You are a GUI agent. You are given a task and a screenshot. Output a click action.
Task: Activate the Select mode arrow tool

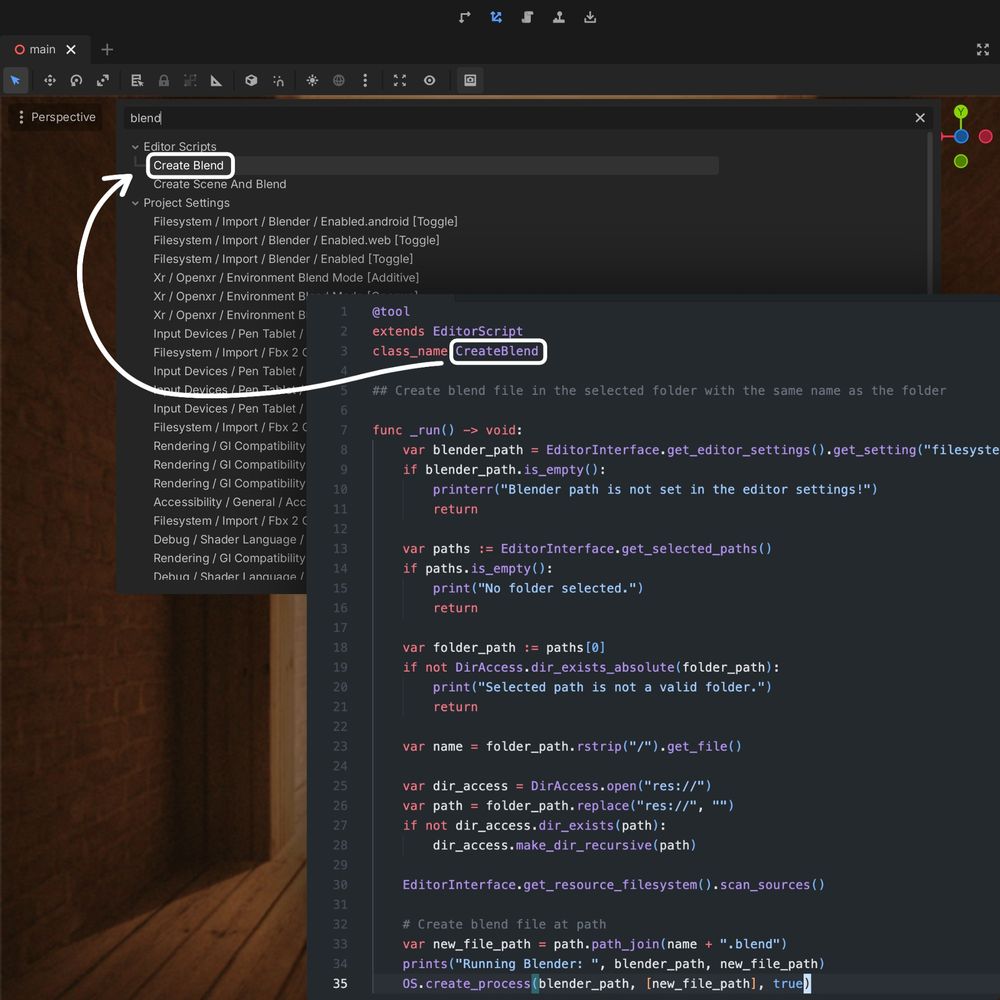pos(15,80)
